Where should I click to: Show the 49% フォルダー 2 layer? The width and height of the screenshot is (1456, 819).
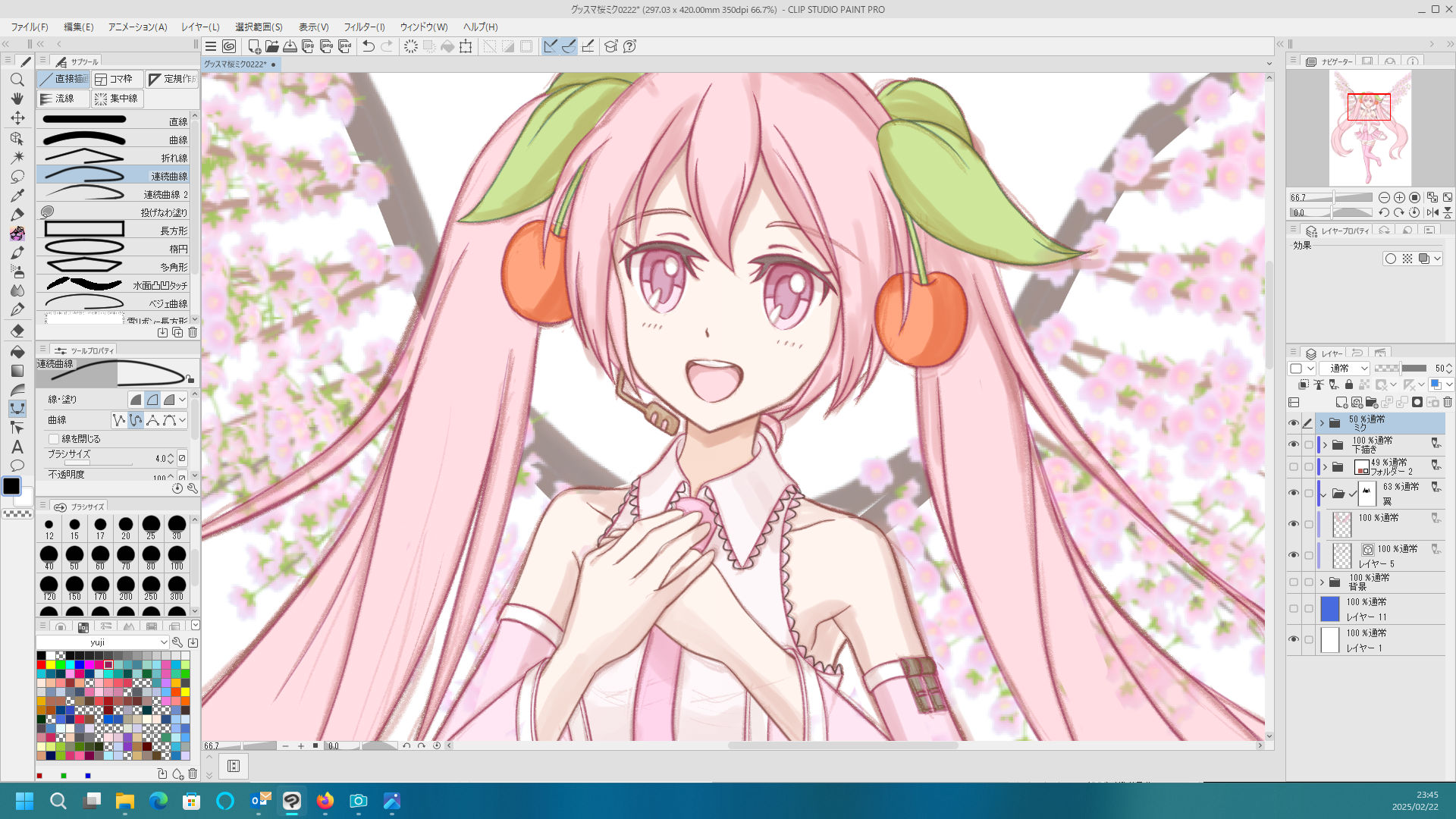pos(1294,466)
